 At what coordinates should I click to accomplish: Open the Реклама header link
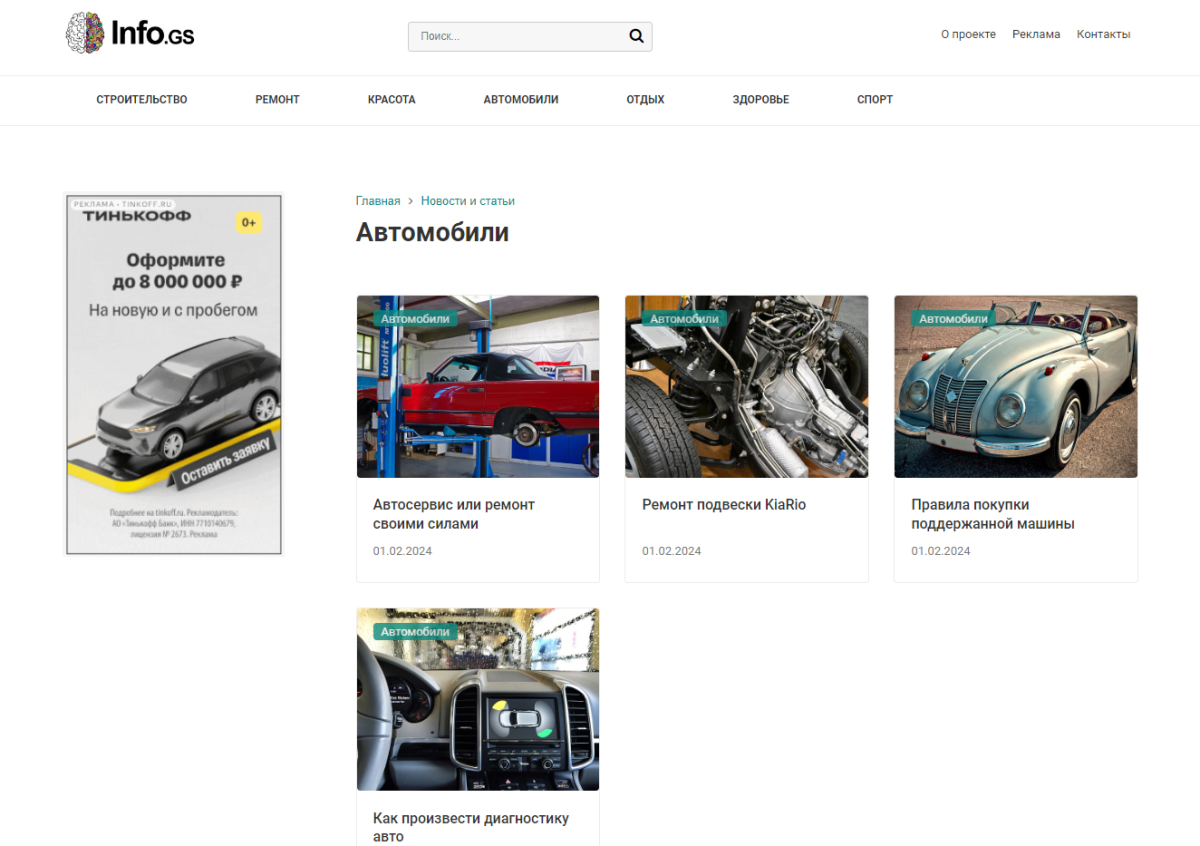(x=1036, y=34)
